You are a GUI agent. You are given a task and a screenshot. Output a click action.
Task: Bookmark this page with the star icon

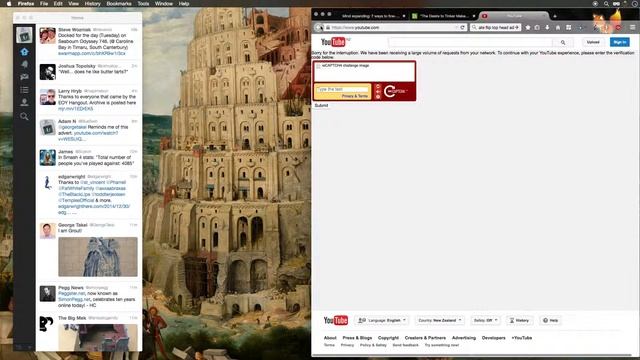[x=528, y=27]
